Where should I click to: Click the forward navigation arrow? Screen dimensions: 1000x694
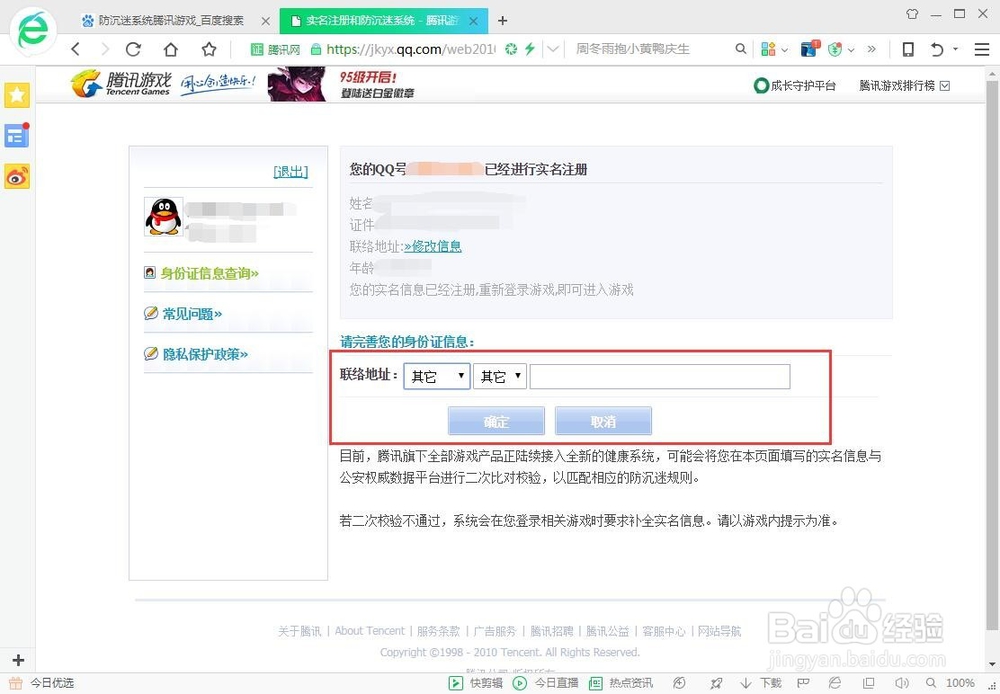pos(105,49)
